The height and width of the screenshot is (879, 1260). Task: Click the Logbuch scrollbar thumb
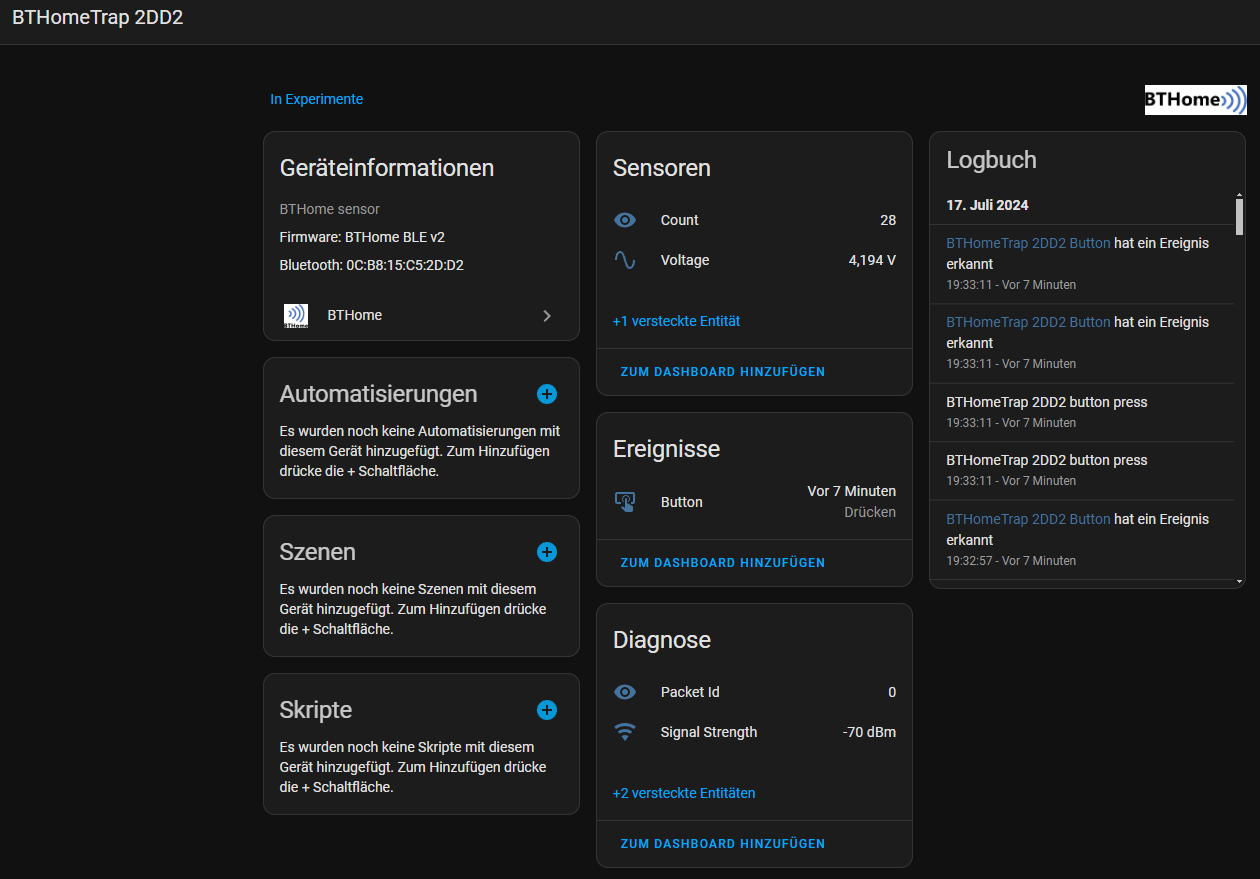(x=1240, y=215)
